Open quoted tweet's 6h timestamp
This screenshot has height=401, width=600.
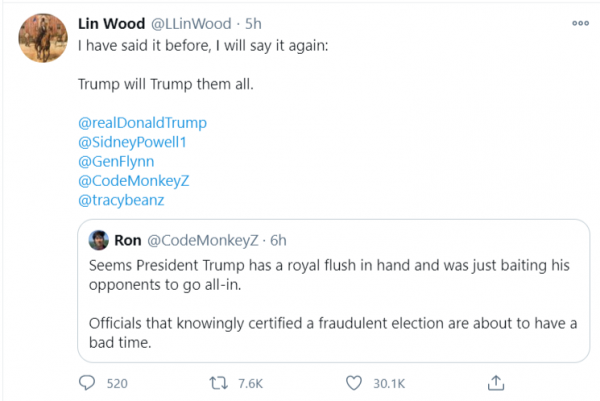pos(279,240)
